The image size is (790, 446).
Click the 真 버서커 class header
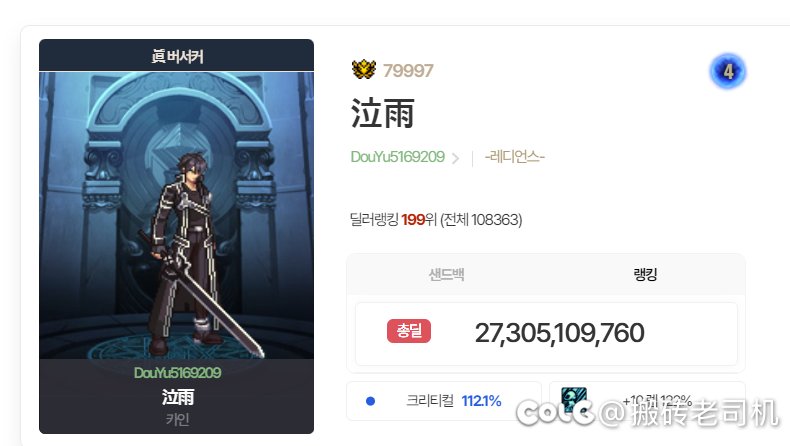176,56
